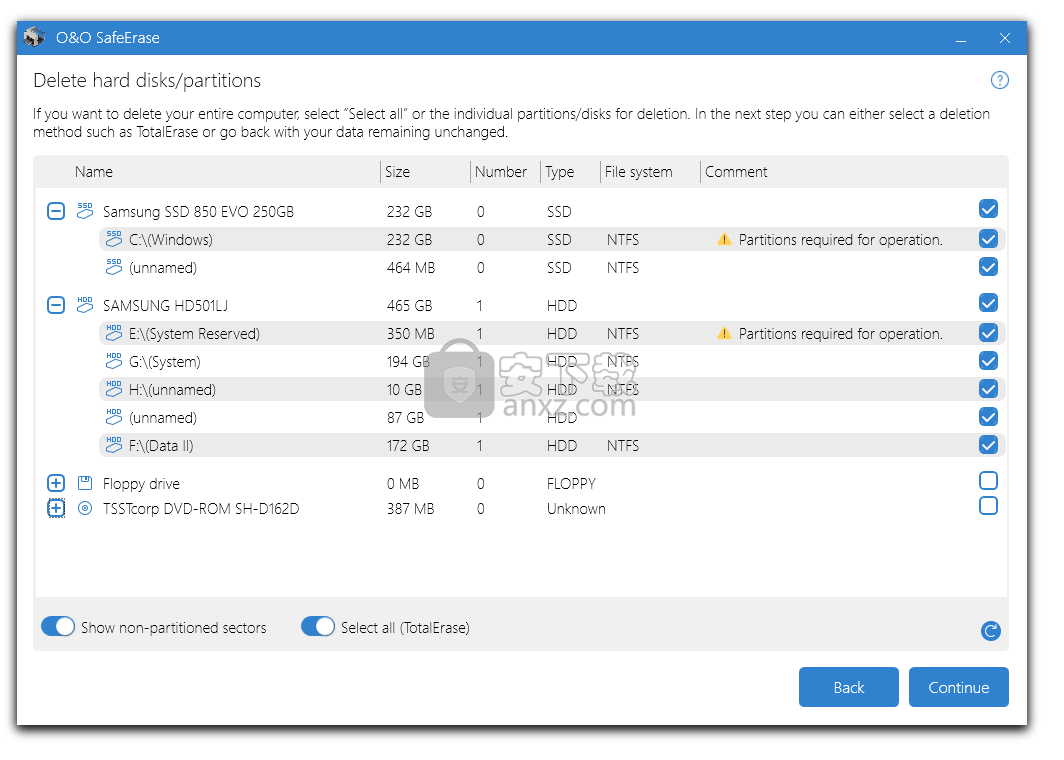This screenshot has width=1064, height=760.
Task: Click the 172 GB size value
Action: coord(408,446)
